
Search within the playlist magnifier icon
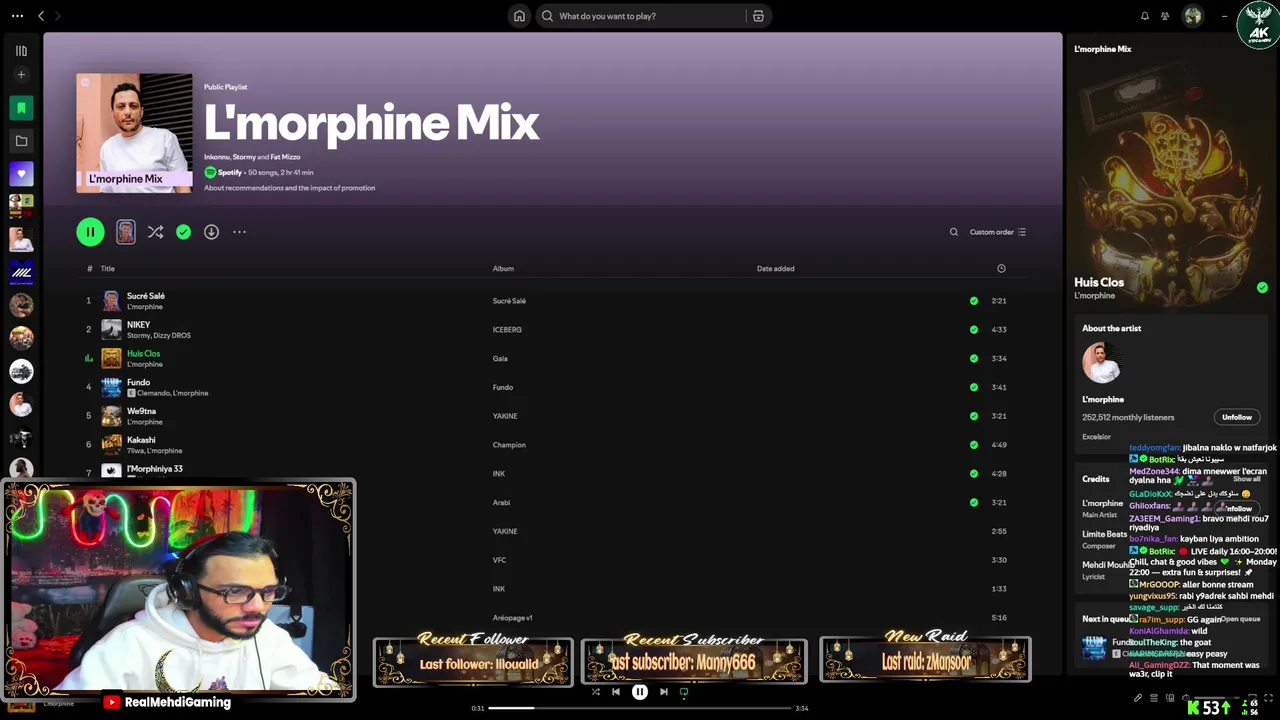click(x=954, y=232)
